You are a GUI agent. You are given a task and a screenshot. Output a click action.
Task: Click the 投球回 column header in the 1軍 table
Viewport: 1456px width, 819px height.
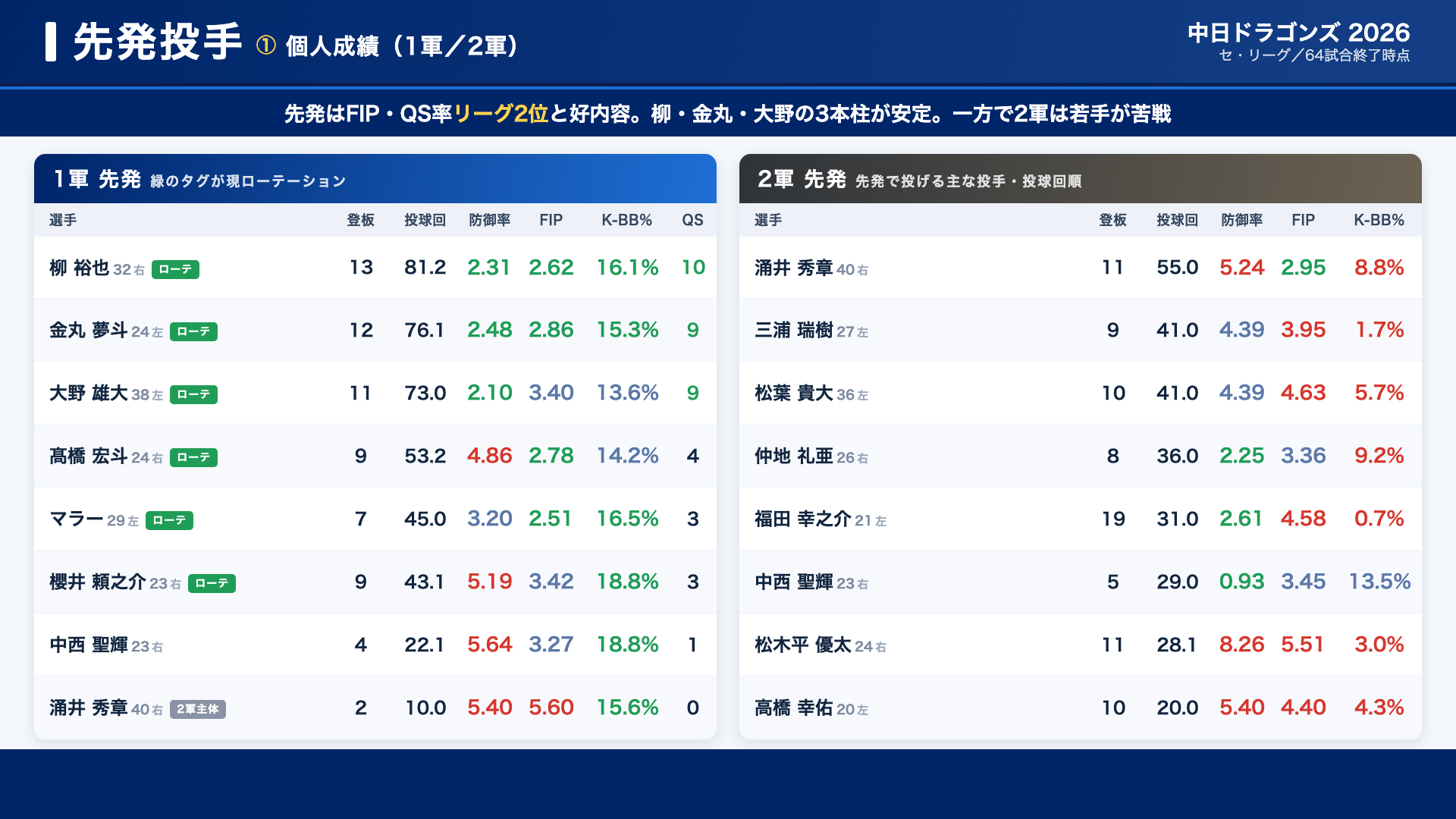425,220
